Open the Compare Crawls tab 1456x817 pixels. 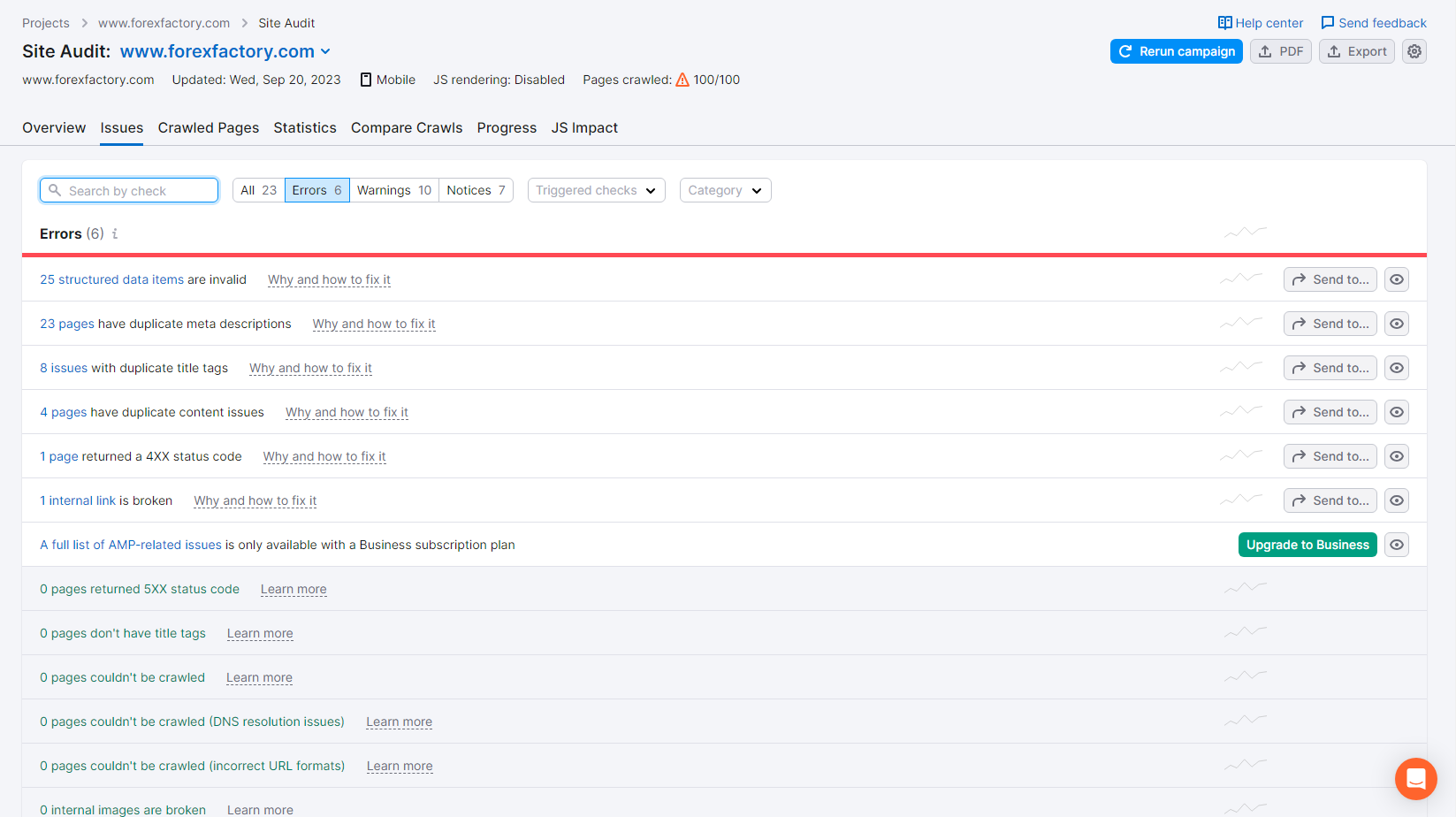click(407, 127)
